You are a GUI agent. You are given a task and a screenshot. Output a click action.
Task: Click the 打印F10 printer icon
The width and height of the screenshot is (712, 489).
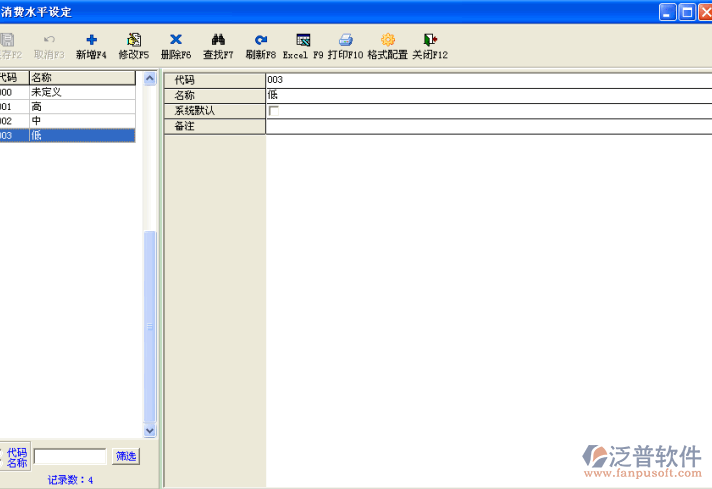[345, 41]
